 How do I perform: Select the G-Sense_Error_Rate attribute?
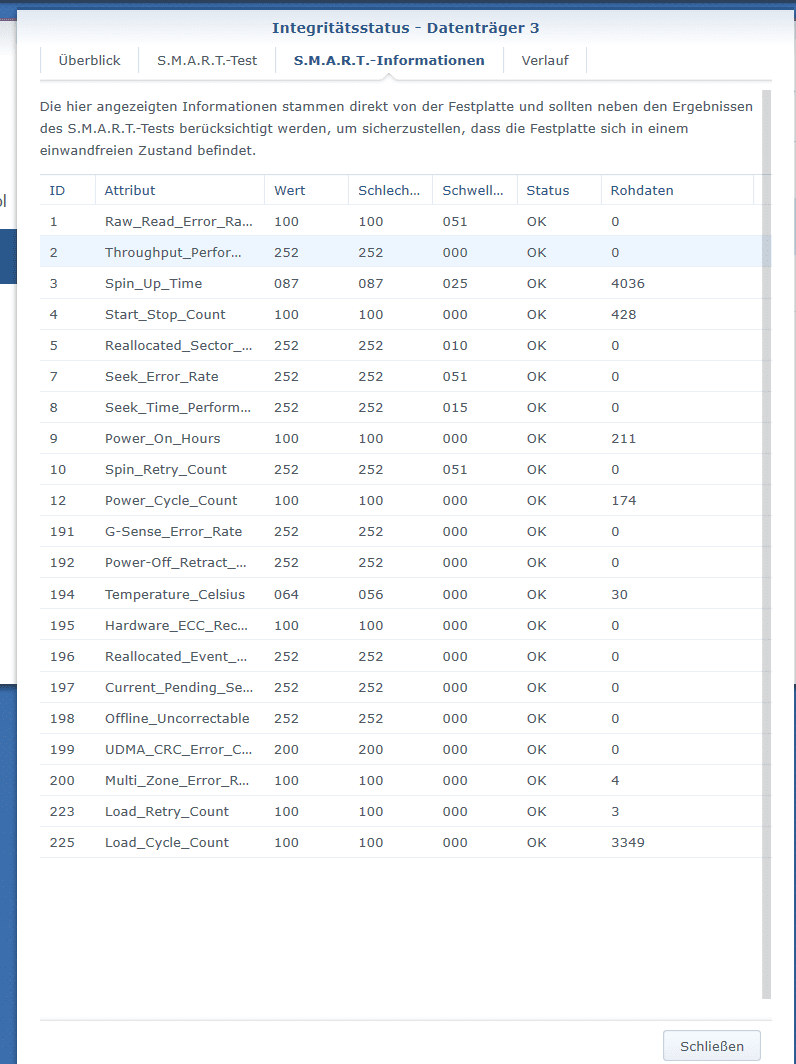[x=173, y=532]
